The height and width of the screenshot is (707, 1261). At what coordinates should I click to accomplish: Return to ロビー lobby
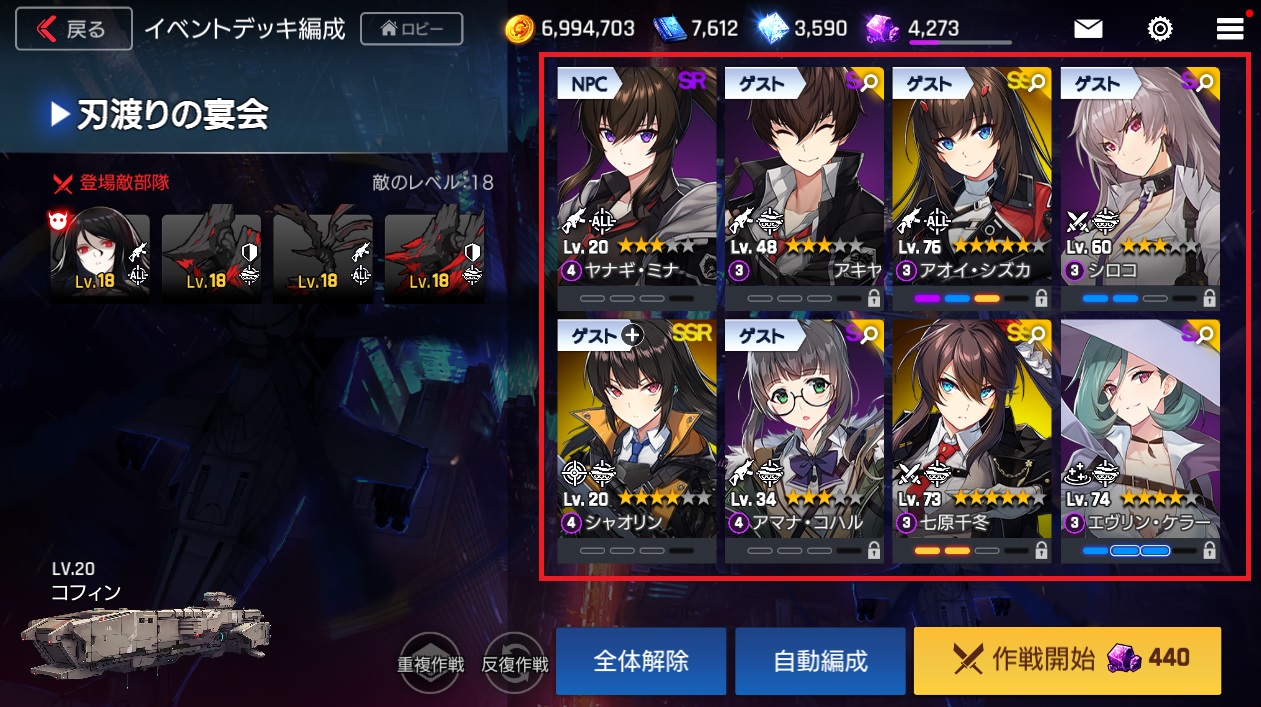(x=411, y=29)
